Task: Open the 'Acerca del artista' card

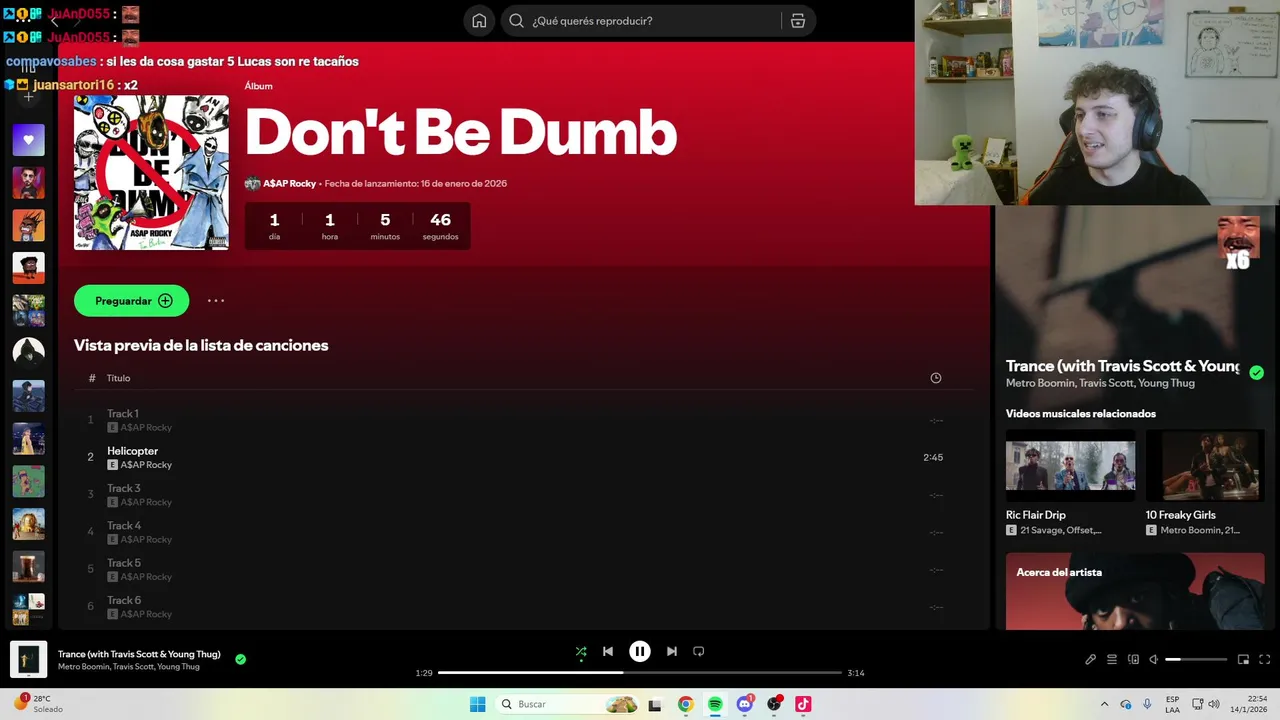Action: pyautogui.click(x=1135, y=591)
